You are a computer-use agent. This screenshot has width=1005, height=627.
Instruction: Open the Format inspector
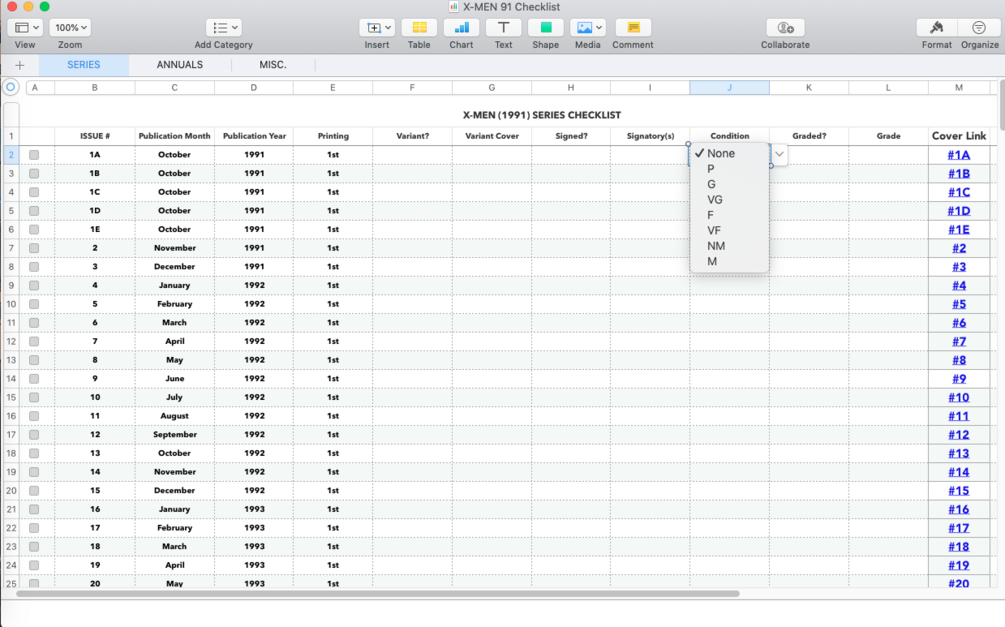click(936, 28)
